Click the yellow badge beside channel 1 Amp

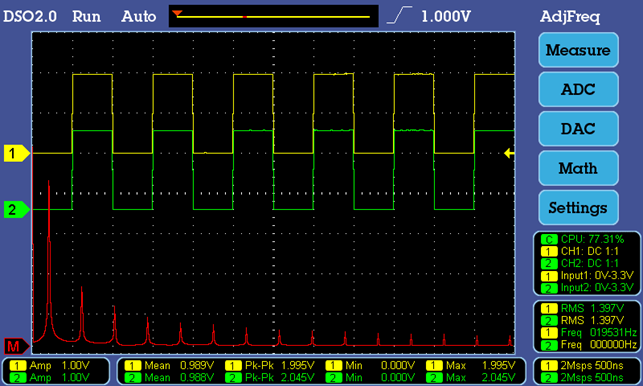[x=18, y=366]
